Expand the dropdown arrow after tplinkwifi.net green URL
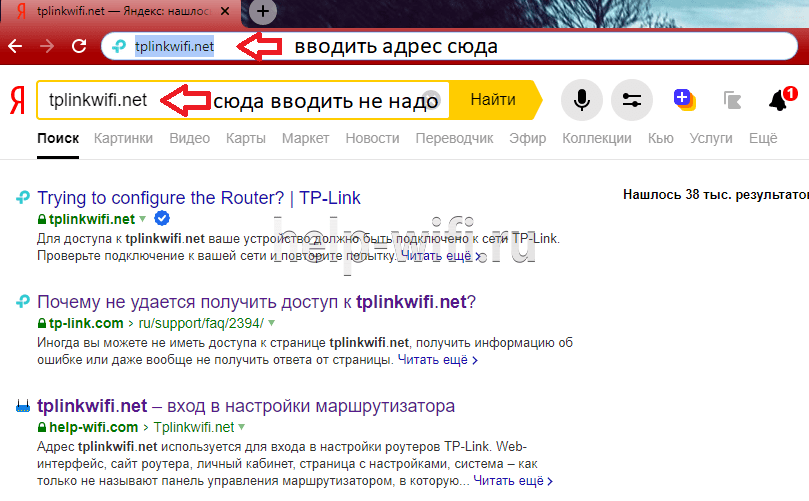The height and width of the screenshot is (501, 809). point(142,219)
